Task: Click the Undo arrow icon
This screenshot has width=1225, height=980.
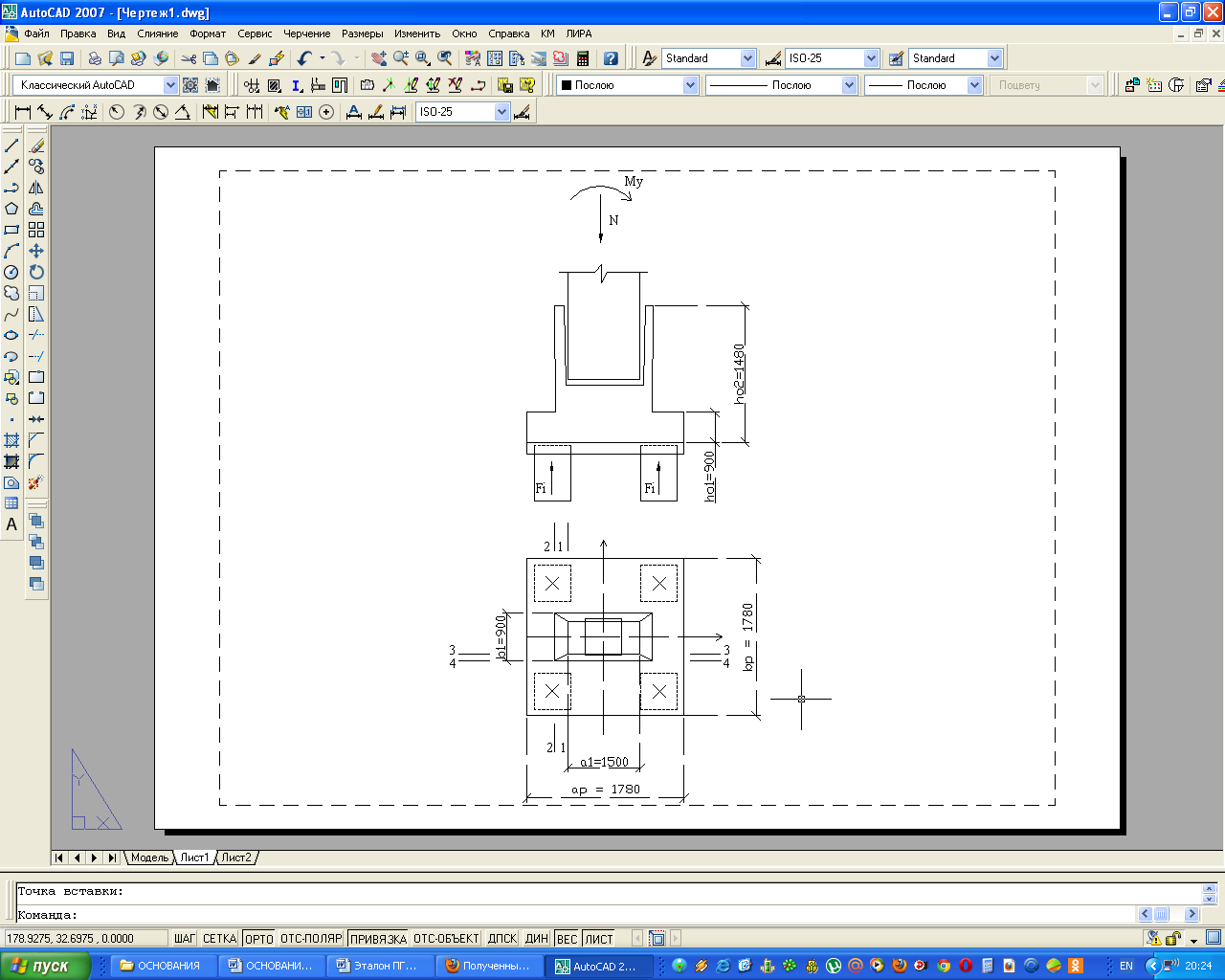Action: click(x=304, y=58)
